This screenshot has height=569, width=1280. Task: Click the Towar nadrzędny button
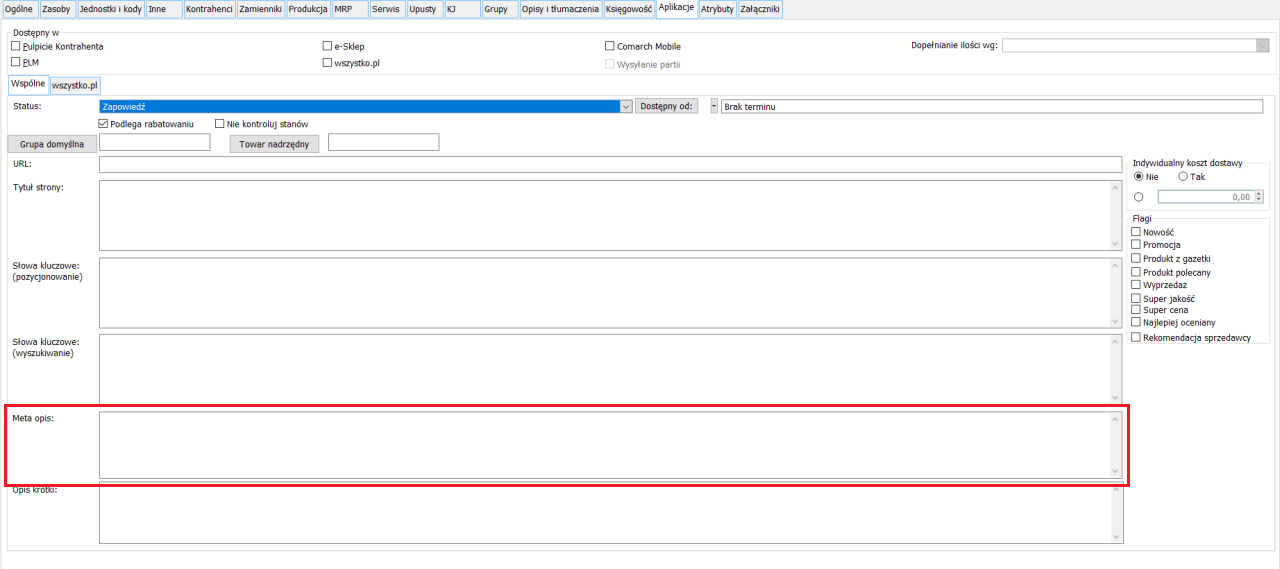[274, 143]
